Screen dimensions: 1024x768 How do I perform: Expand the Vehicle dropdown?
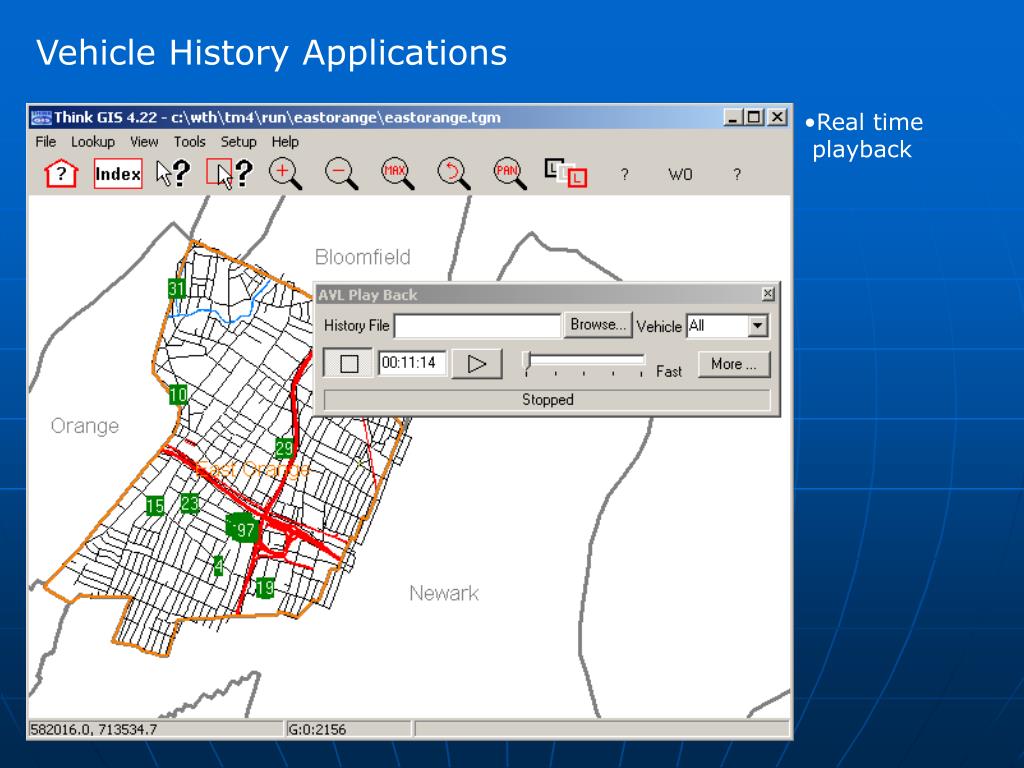point(758,325)
